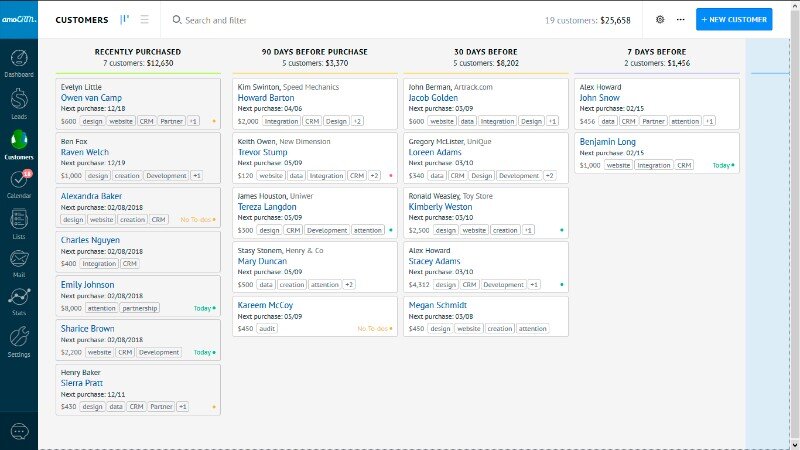Screen dimensions: 800x450
Task: Open the Mail section icon
Action: 20,262
